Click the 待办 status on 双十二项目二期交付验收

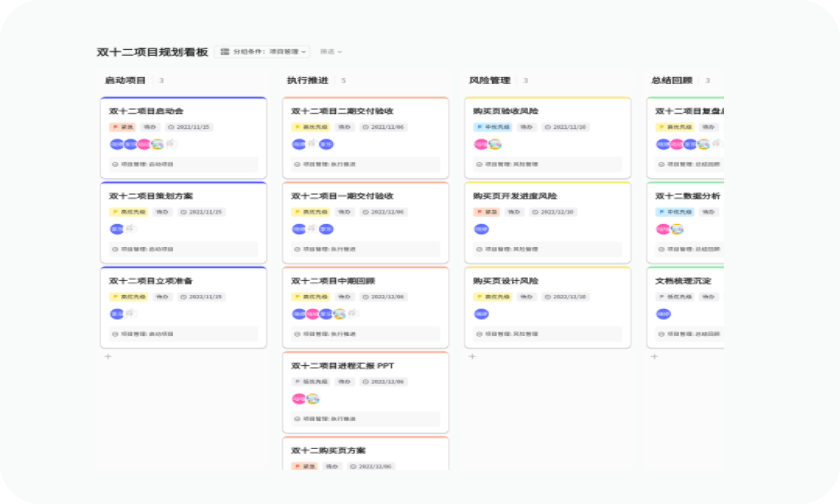point(344,127)
